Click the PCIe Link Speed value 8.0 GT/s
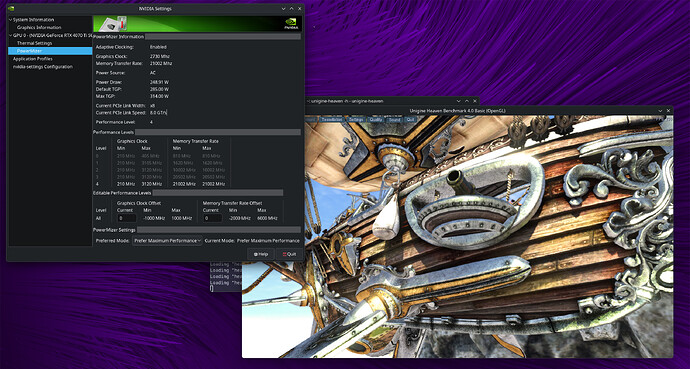690x369 pixels. tap(158, 113)
